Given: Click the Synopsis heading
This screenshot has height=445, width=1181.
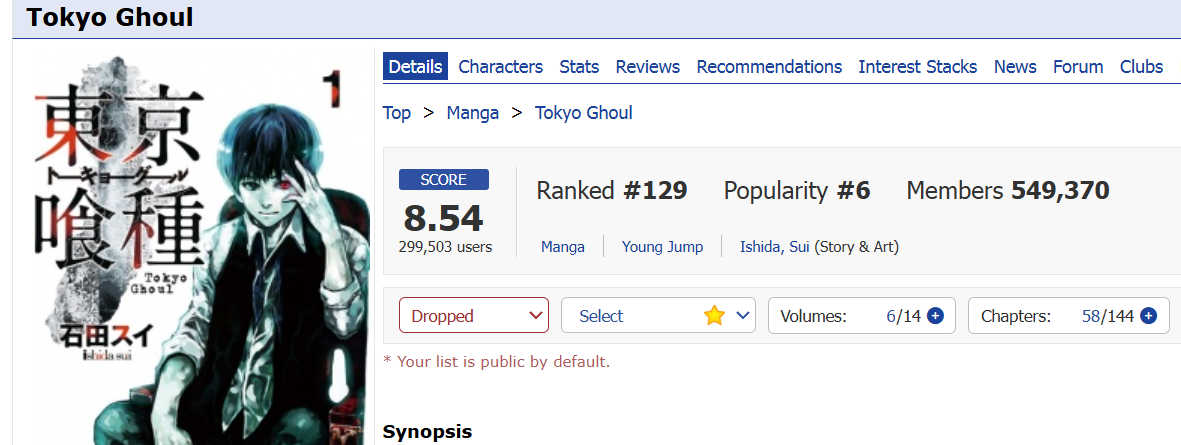Looking at the screenshot, I should (x=427, y=431).
